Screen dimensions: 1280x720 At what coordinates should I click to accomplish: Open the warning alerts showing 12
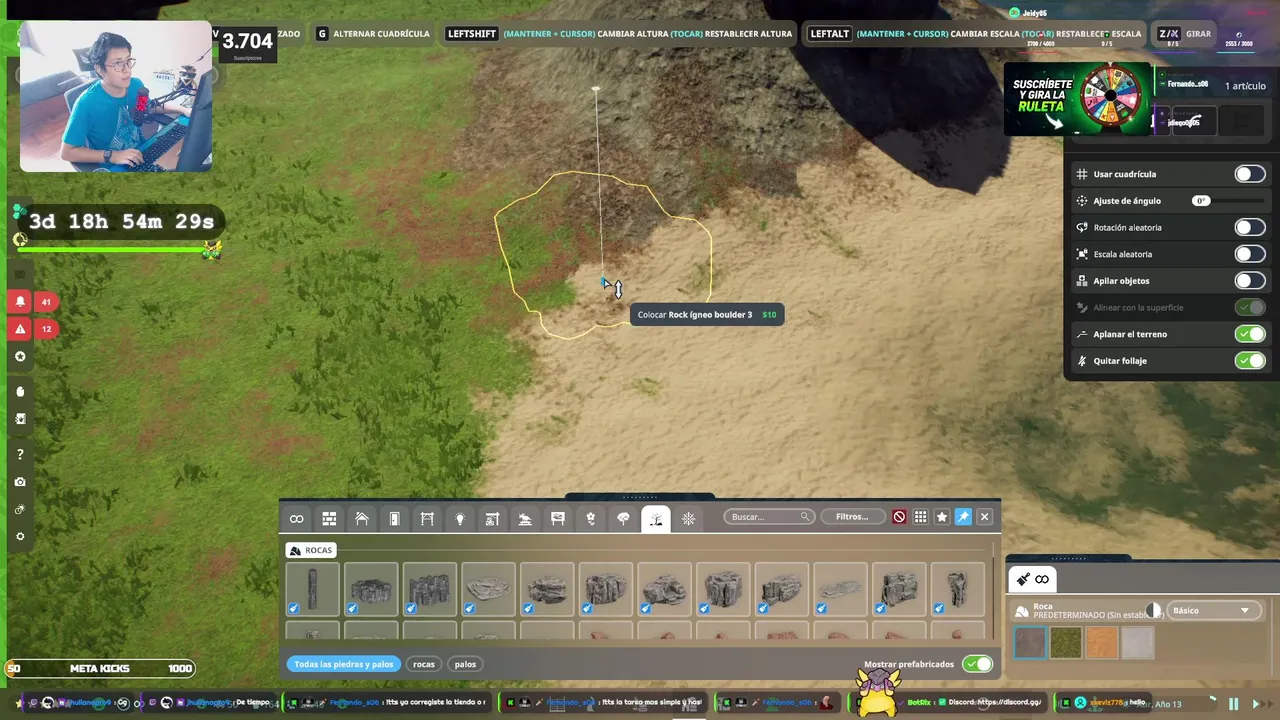pos(20,329)
